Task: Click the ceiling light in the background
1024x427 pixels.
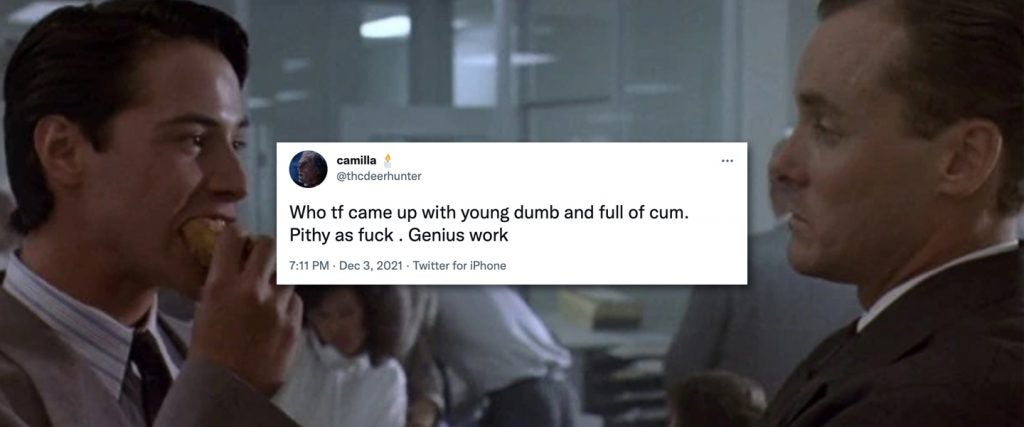Action: (x=385, y=27)
